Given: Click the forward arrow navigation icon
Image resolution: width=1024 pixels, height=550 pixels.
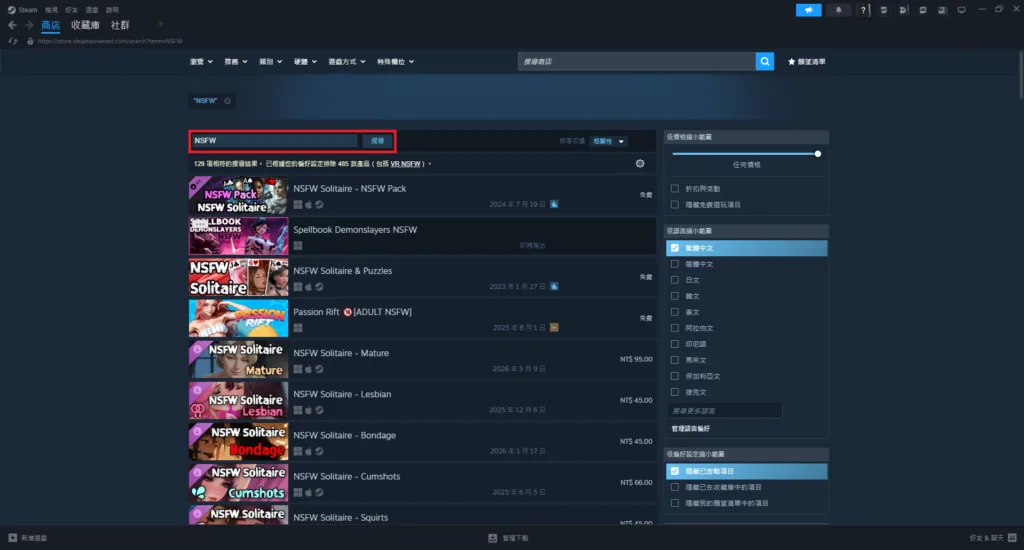Looking at the screenshot, I should pyautogui.click(x=29, y=25).
